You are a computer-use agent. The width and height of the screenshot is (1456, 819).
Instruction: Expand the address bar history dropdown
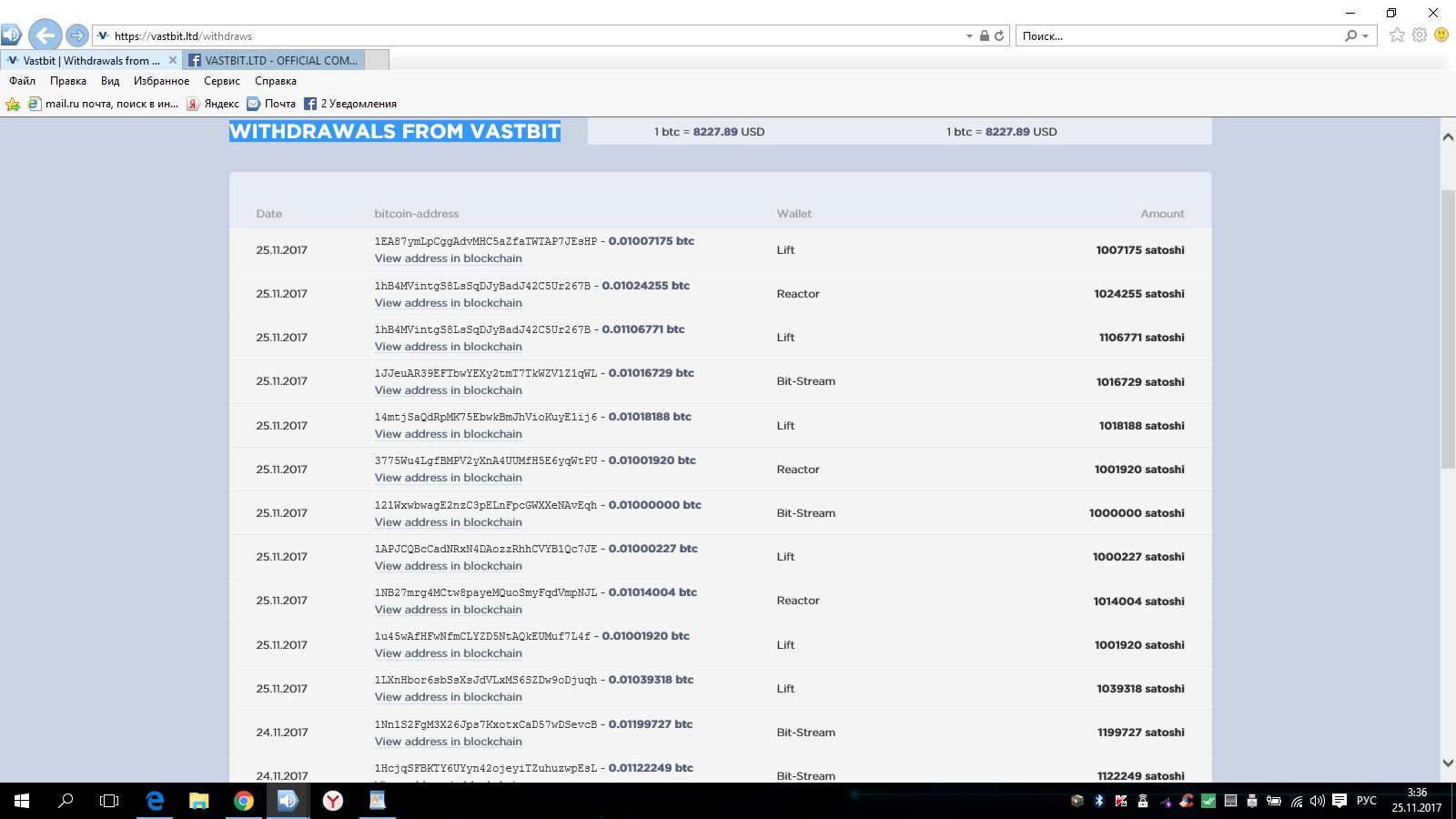pos(969,36)
